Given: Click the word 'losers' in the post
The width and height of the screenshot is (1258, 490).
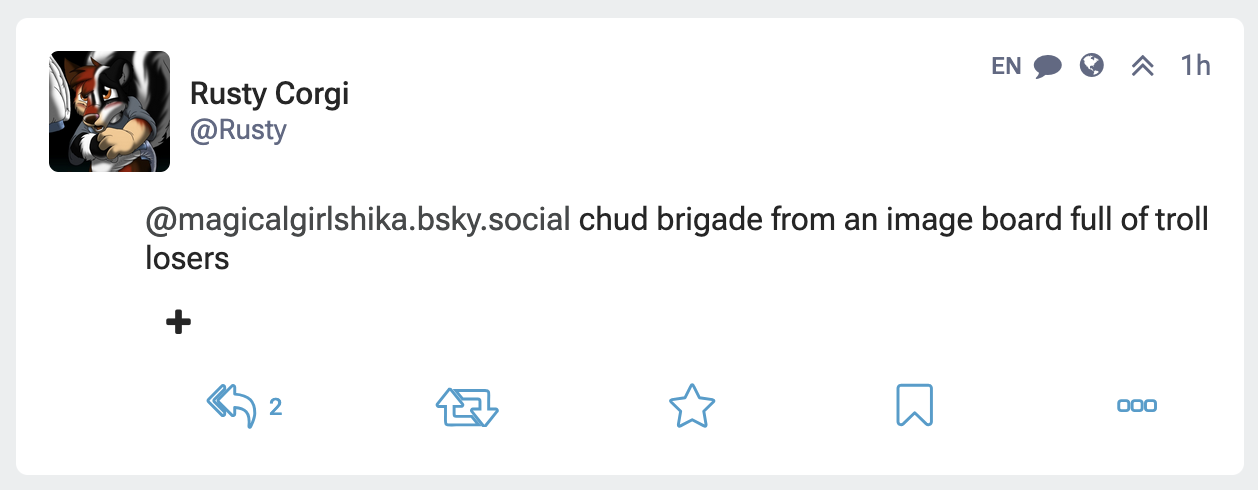Looking at the screenshot, I should pyautogui.click(x=188, y=259).
